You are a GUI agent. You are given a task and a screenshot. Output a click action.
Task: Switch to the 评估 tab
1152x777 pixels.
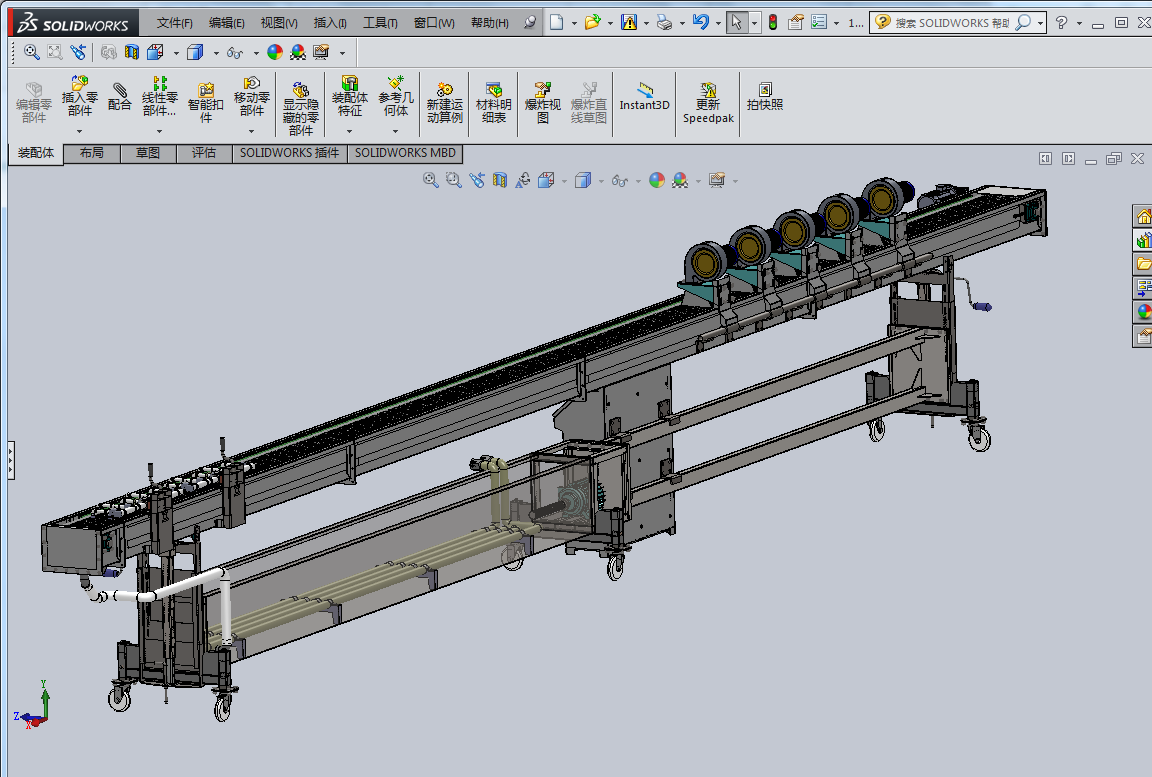point(204,153)
